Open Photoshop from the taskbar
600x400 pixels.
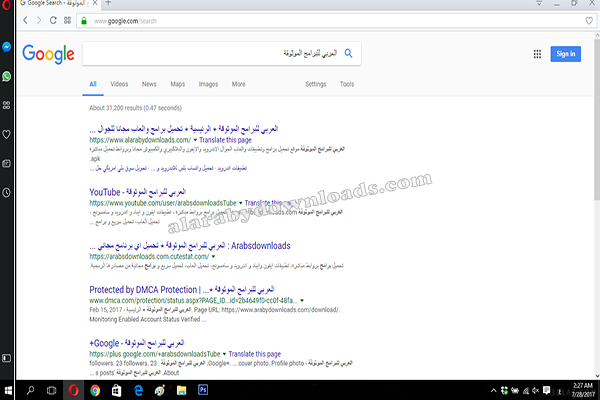[x=203, y=390]
